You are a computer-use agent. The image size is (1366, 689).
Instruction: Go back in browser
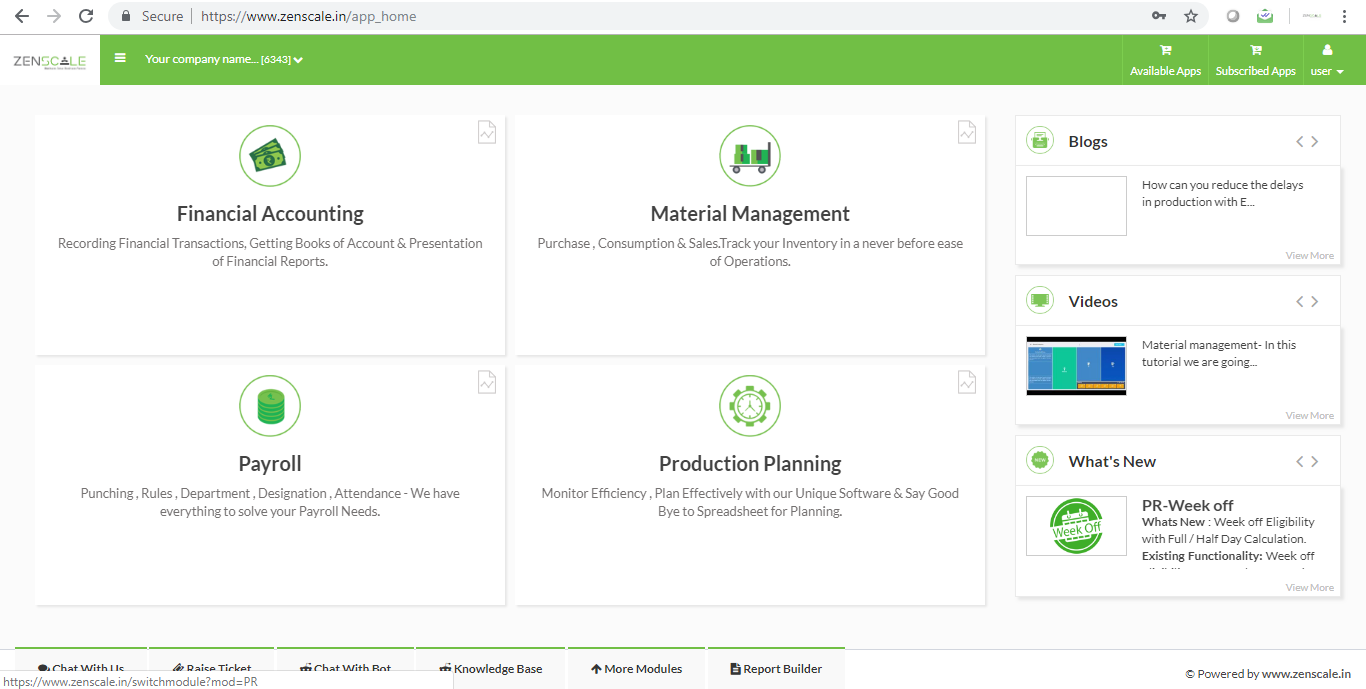tap(22, 16)
